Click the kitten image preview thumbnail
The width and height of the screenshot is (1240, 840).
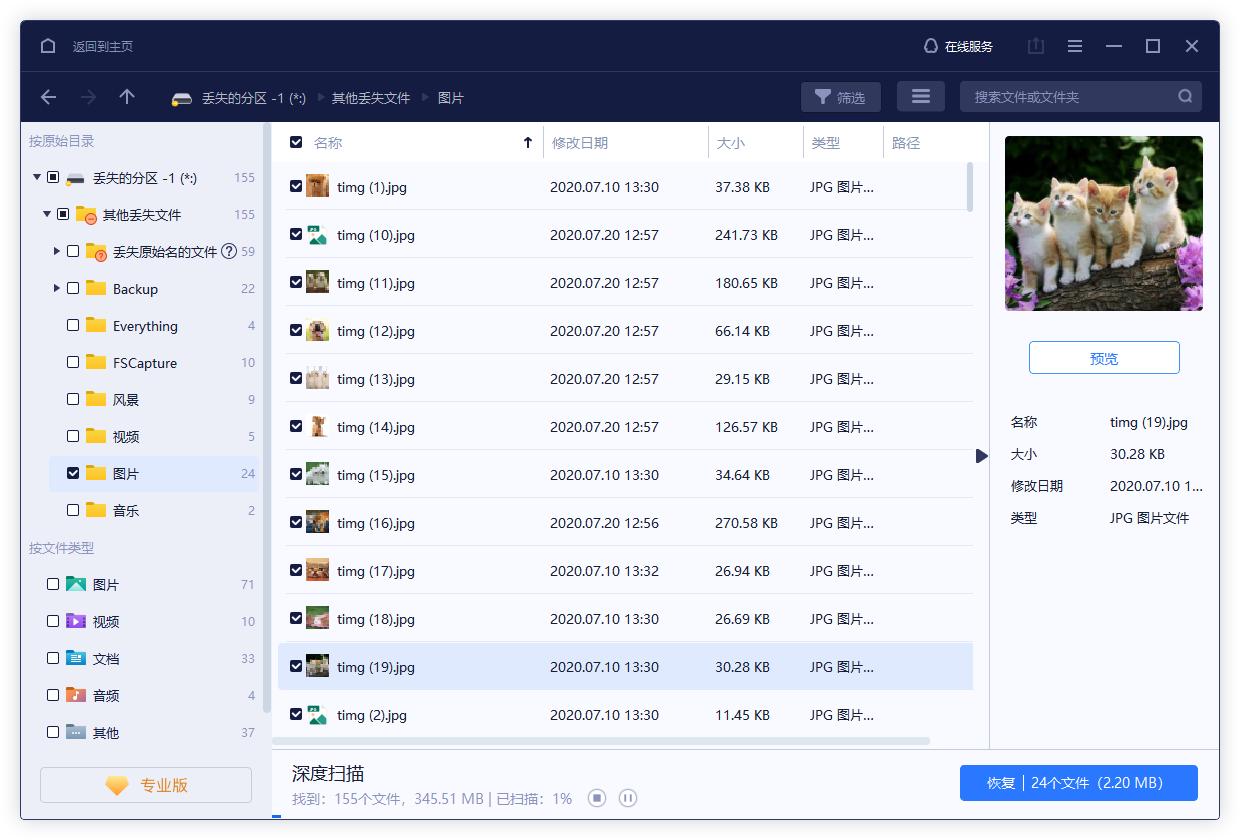pyautogui.click(x=1103, y=222)
